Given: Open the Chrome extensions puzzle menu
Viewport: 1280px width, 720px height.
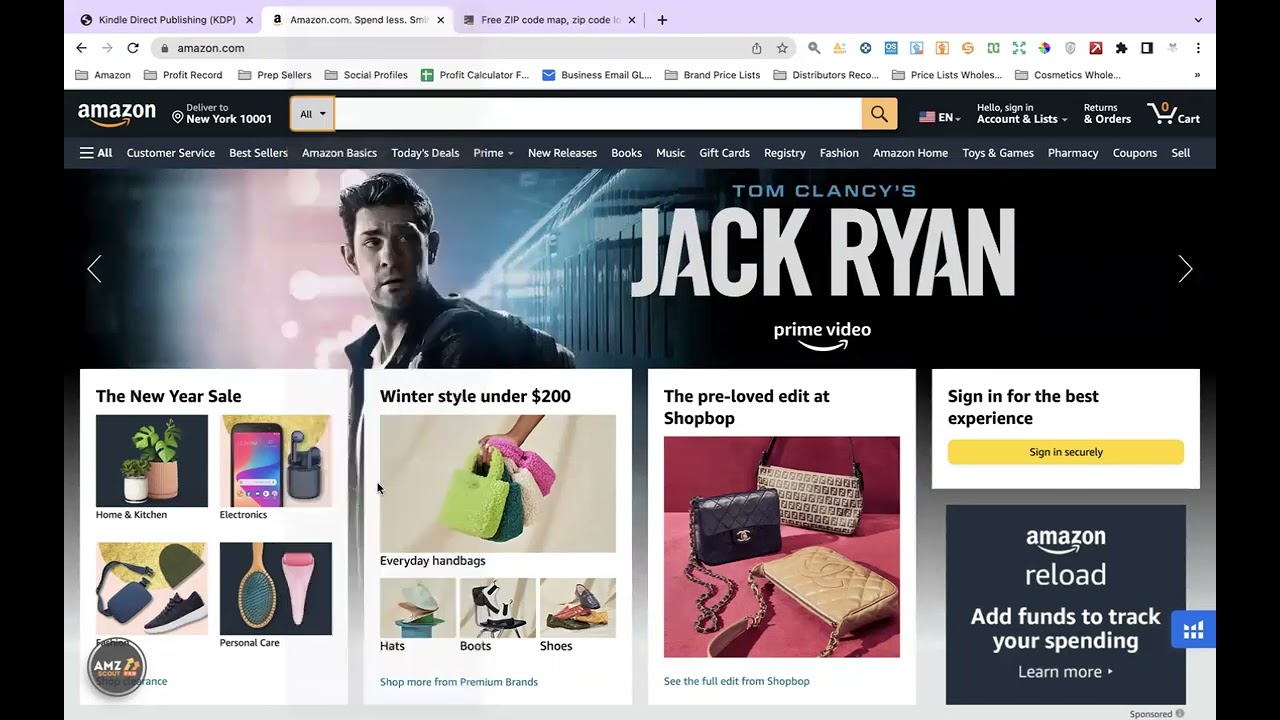Looking at the screenshot, I should (x=1121, y=48).
